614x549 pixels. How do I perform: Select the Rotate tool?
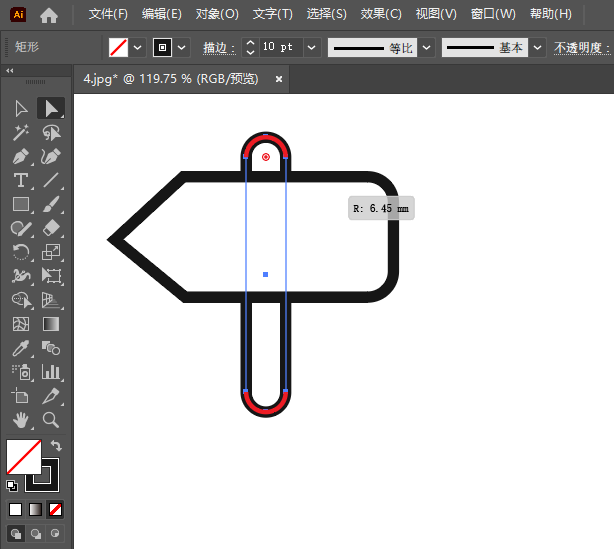21,252
